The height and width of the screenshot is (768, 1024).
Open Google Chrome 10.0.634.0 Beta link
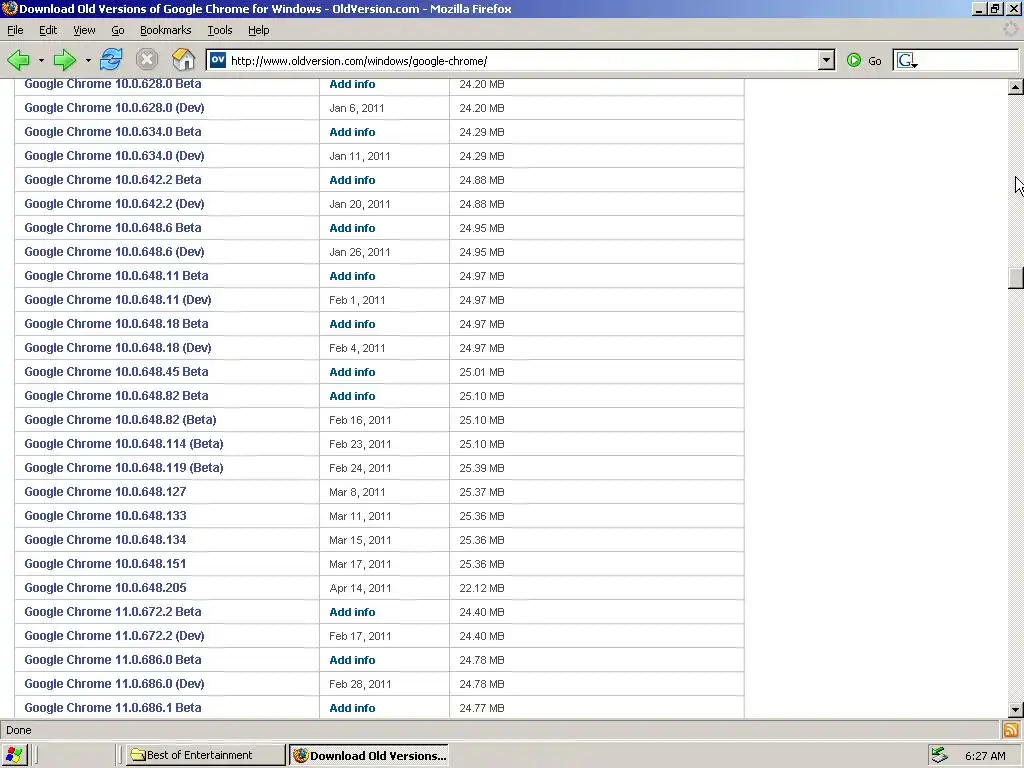[x=113, y=132]
